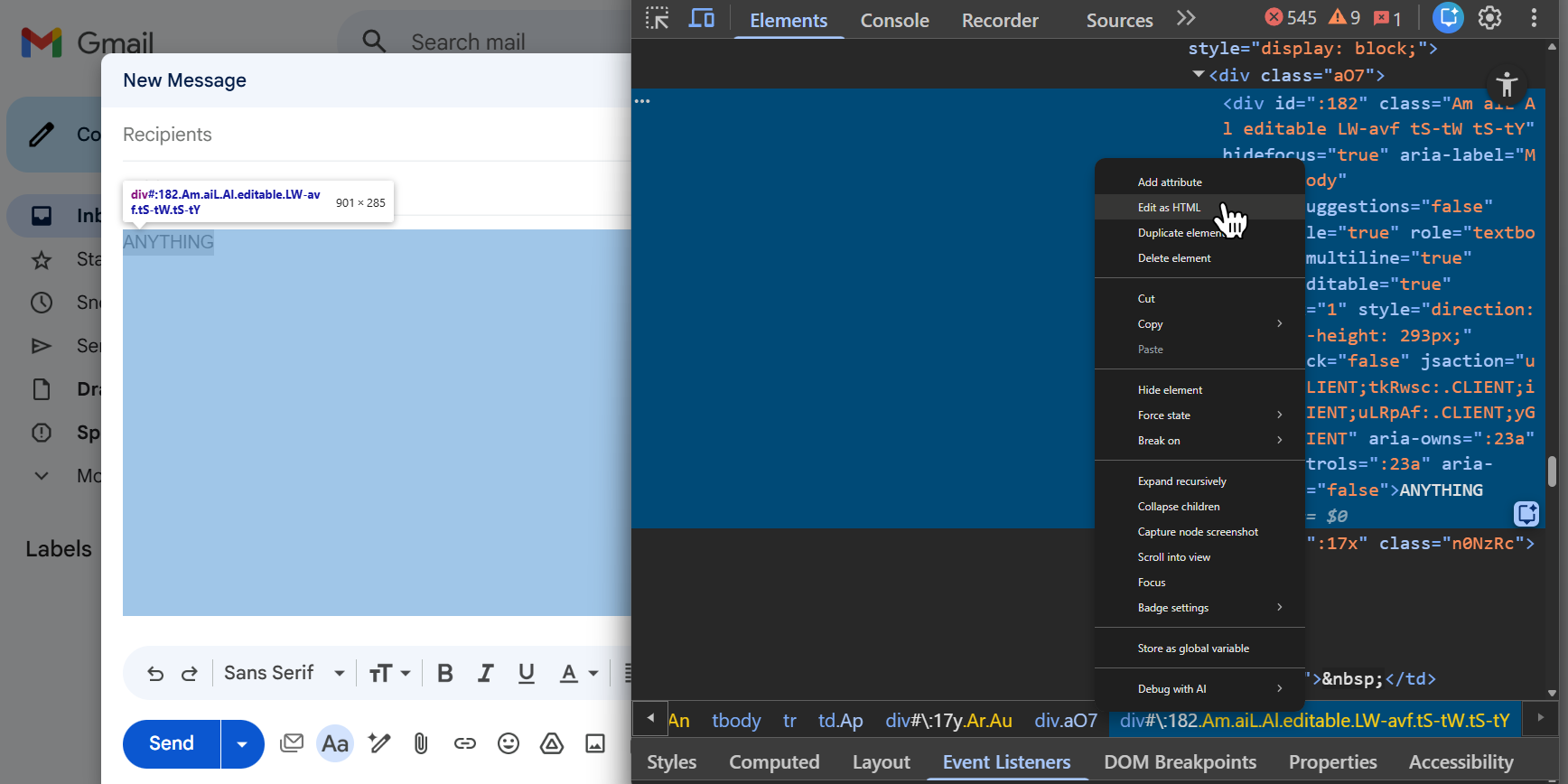Open the Elements tab
The height and width of the screenshot is (784, 1568).
click(789, 20)
